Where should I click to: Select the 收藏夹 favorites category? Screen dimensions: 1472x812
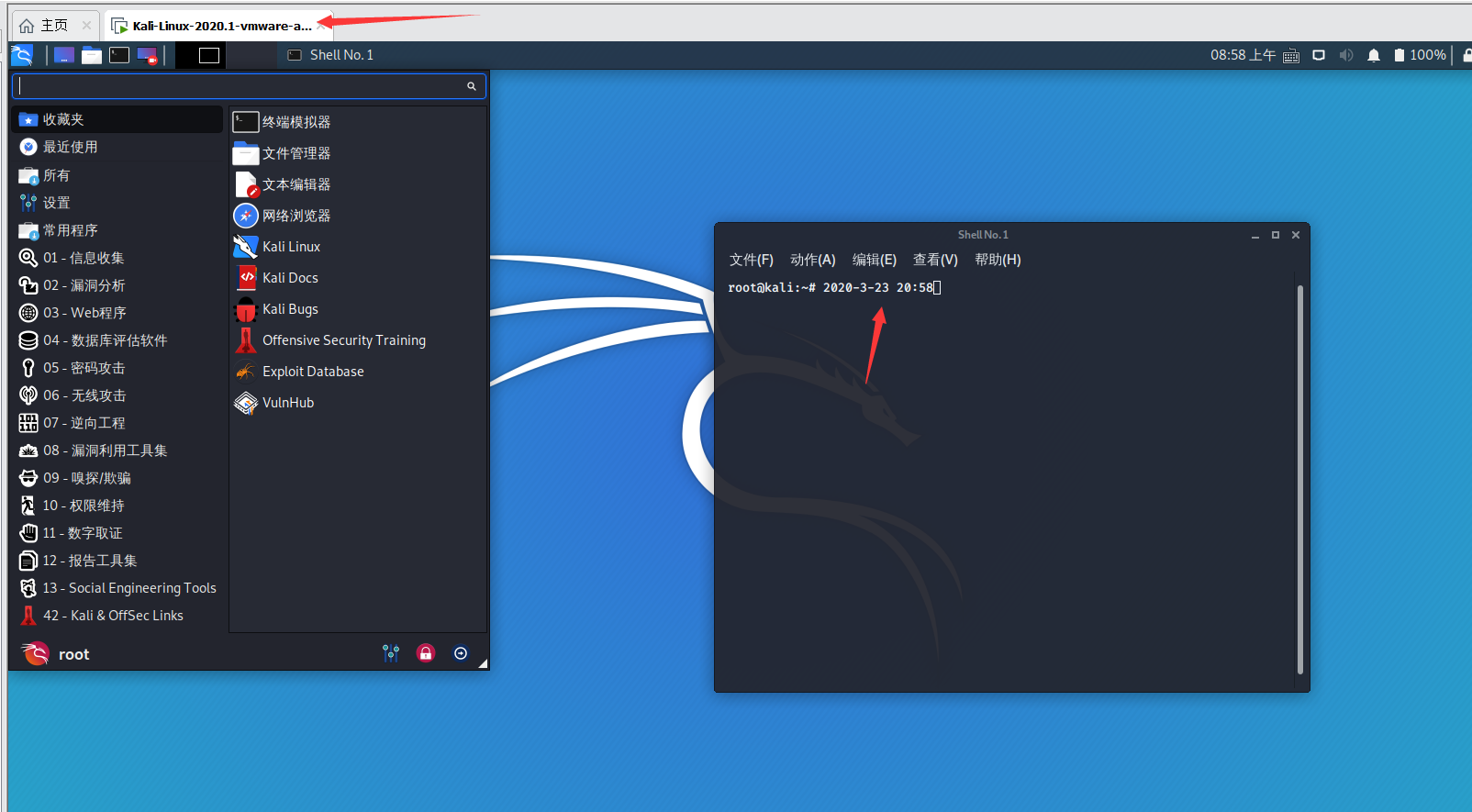(117, 119)
